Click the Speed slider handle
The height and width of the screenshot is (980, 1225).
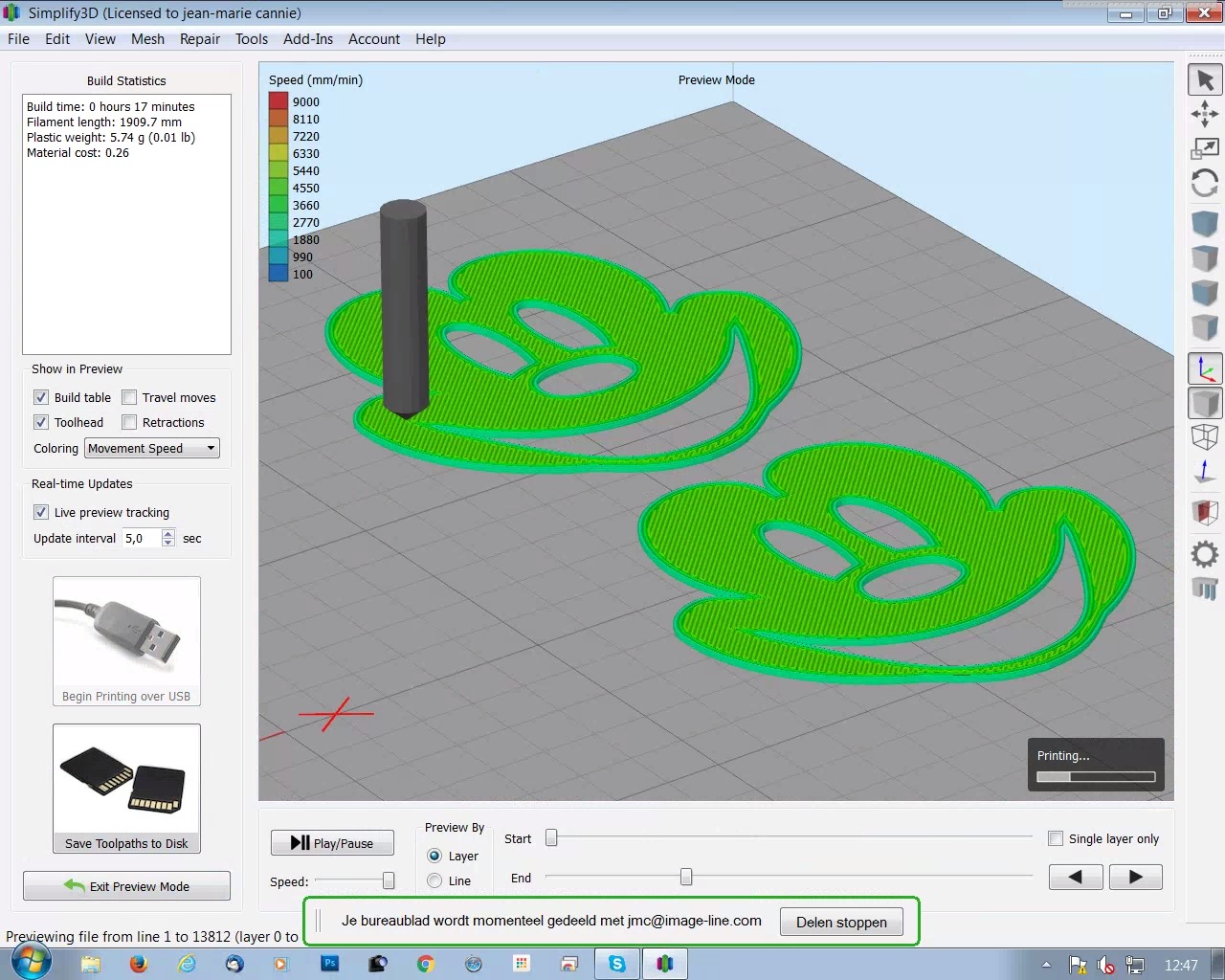389,880
